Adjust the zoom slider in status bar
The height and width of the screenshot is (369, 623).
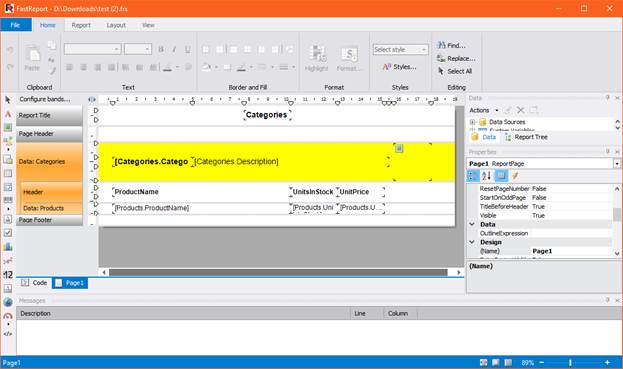point(570,362)
